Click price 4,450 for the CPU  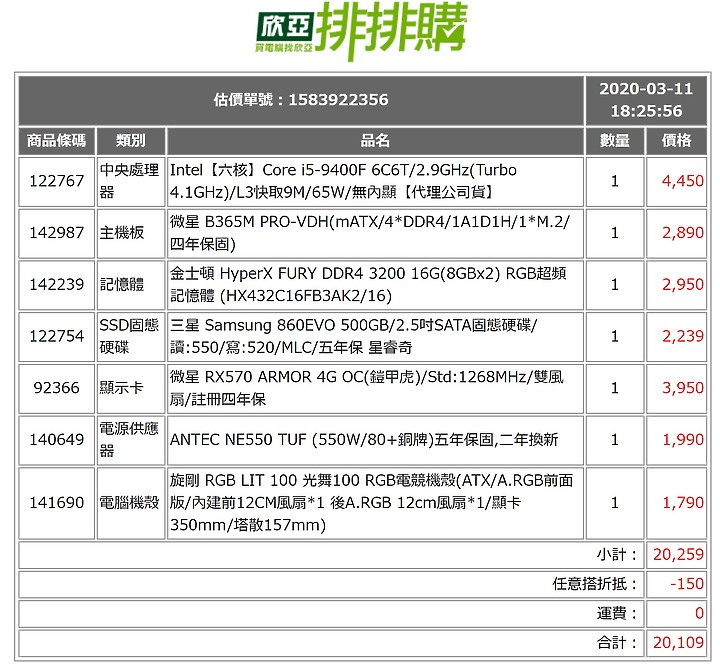682,181
